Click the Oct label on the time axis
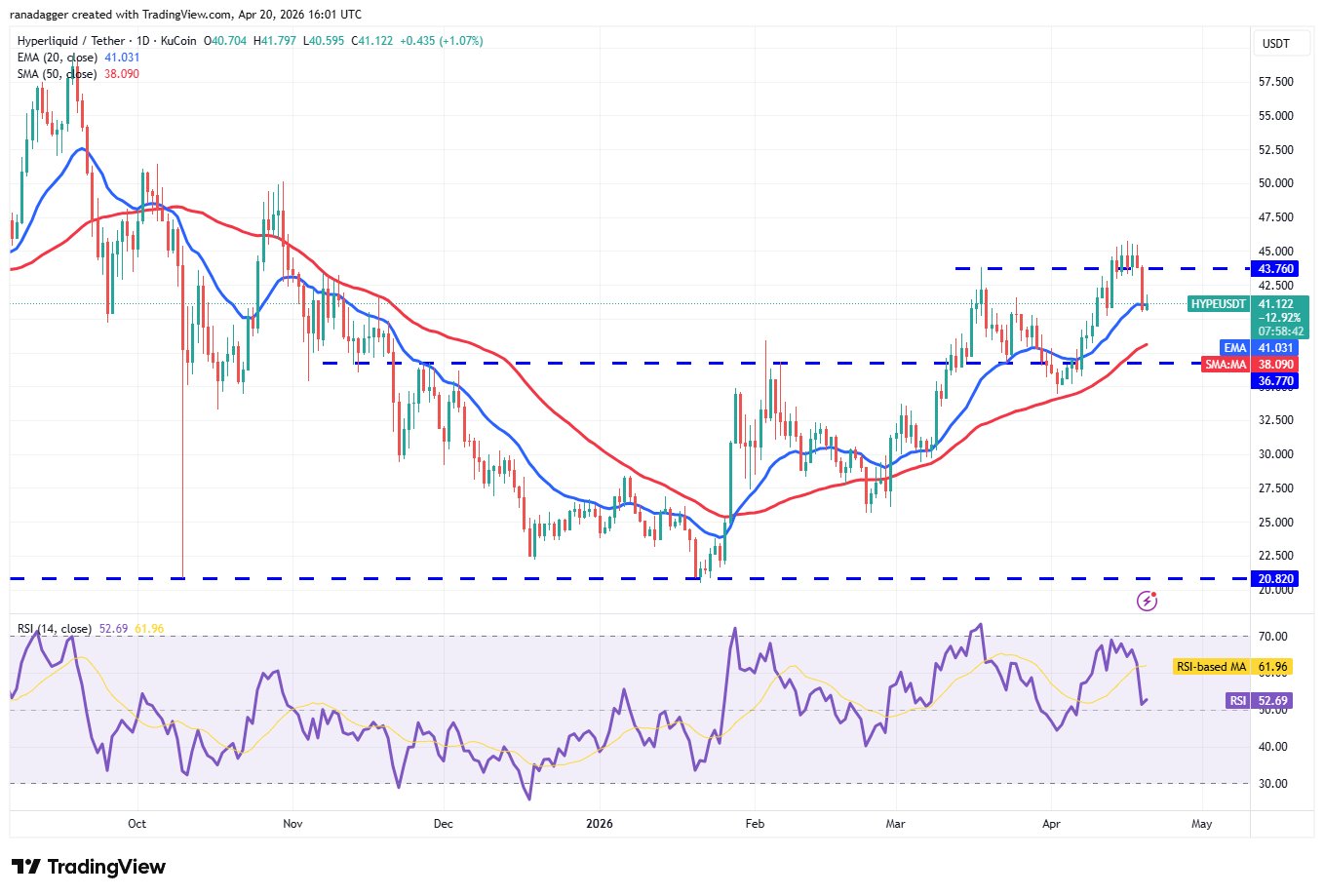 click(x=136, y=824)
